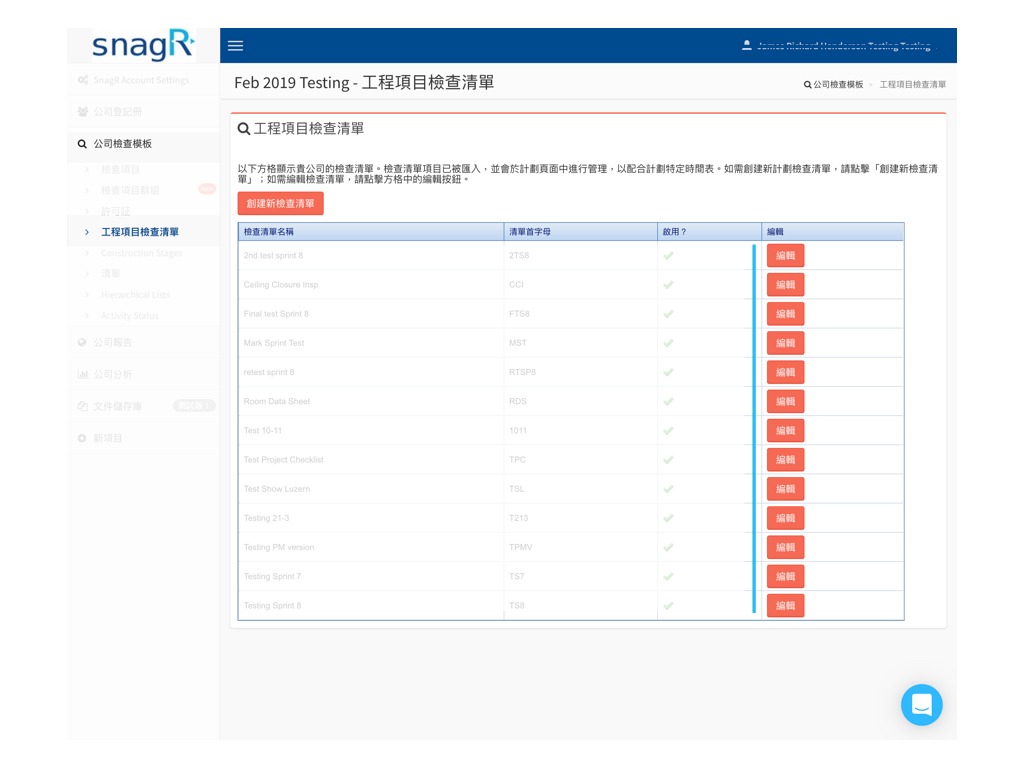Image resolution: width=1024 pixels, height=768 pixels.
Task: Select the Construction Stages sidebar item
Action: click(x=142, y=253)
